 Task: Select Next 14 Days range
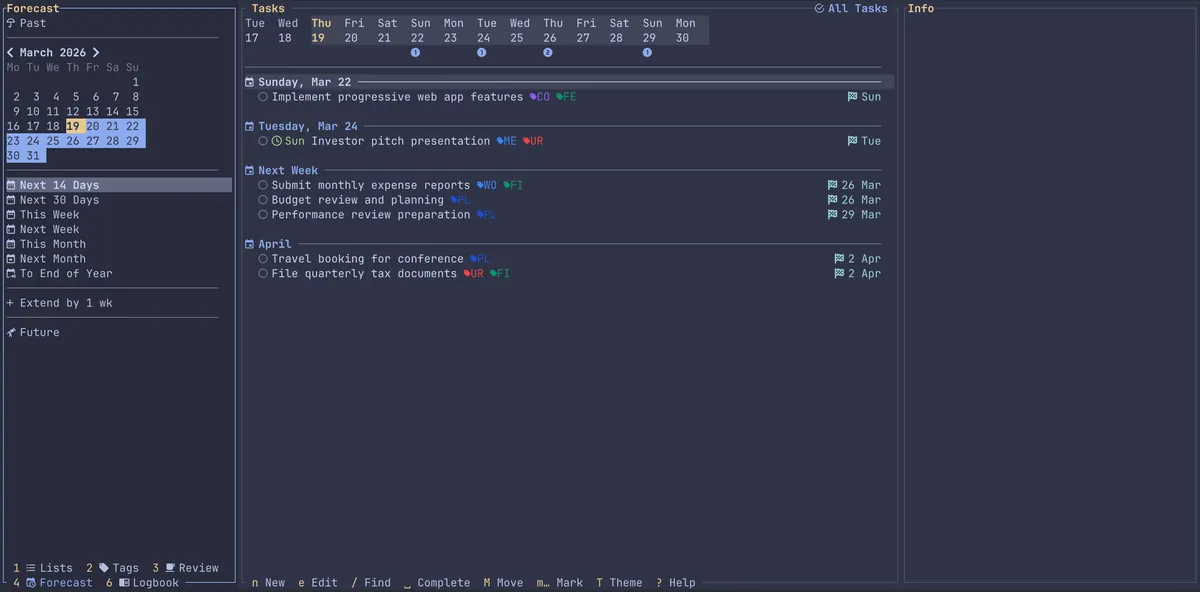coord(119,185)
